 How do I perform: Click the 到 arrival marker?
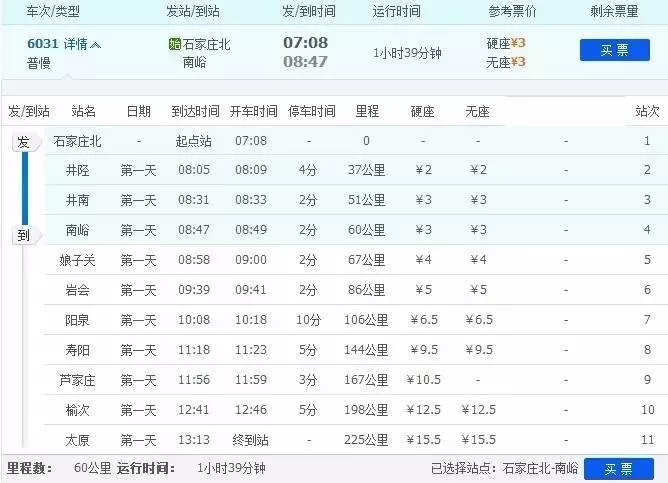pos(22,236)
